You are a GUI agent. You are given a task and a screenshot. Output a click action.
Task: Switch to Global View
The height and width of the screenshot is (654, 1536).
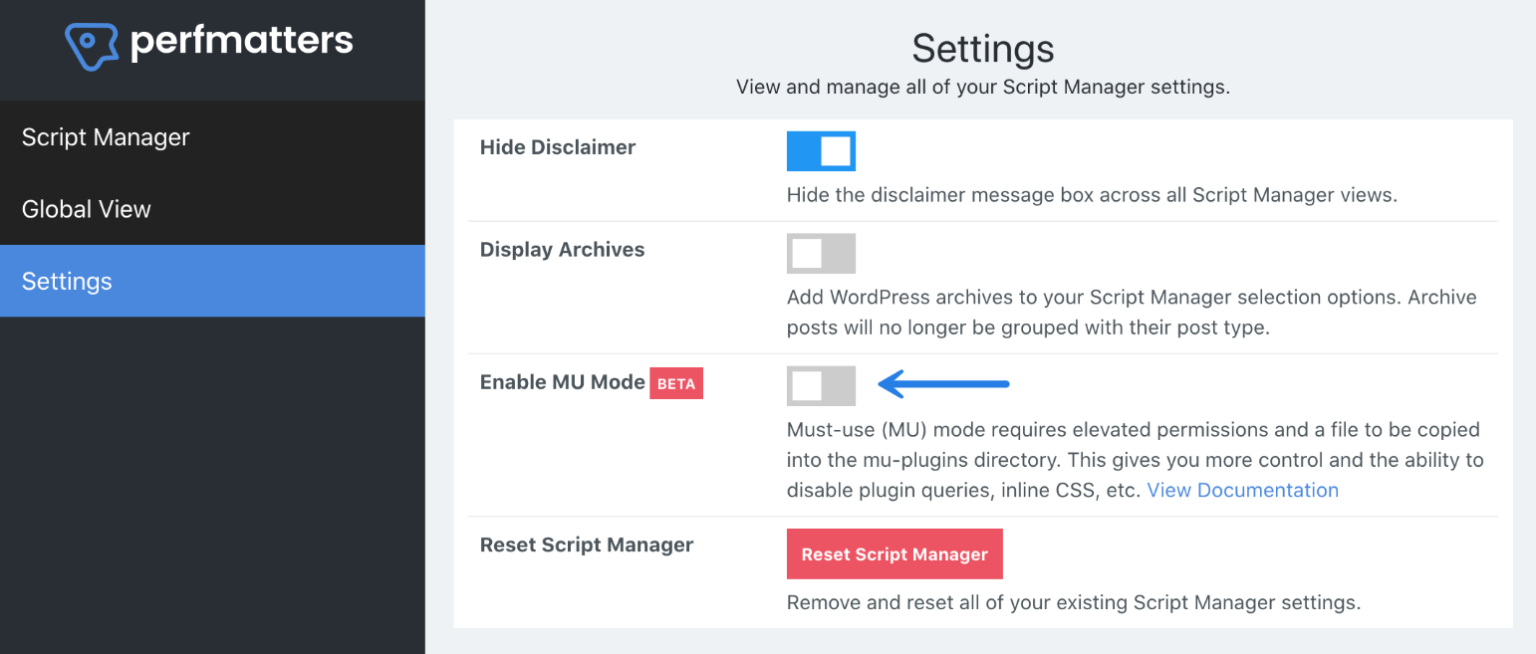[86, 209]
